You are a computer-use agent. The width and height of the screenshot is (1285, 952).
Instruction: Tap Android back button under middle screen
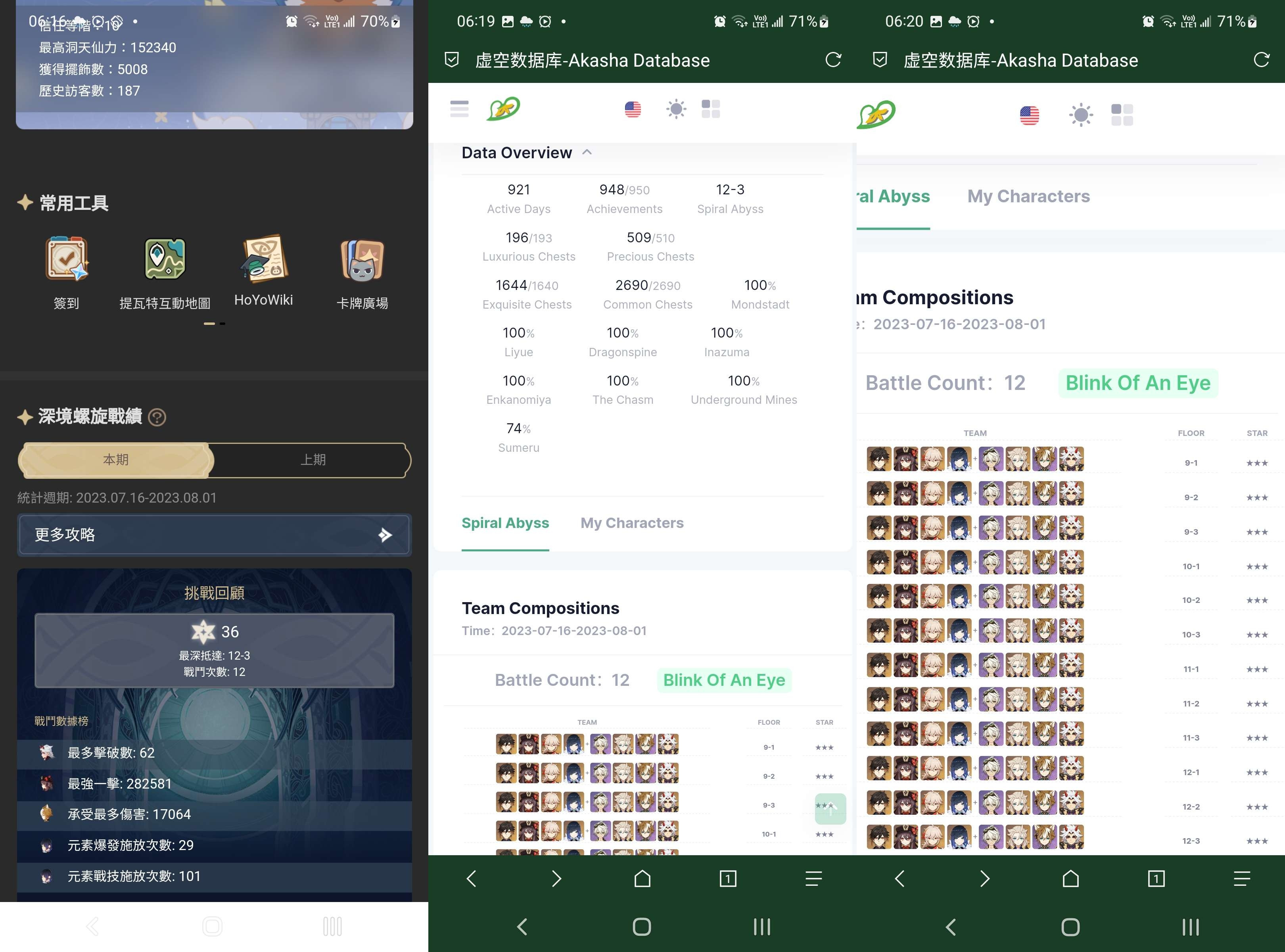click(x=522, y=927)
